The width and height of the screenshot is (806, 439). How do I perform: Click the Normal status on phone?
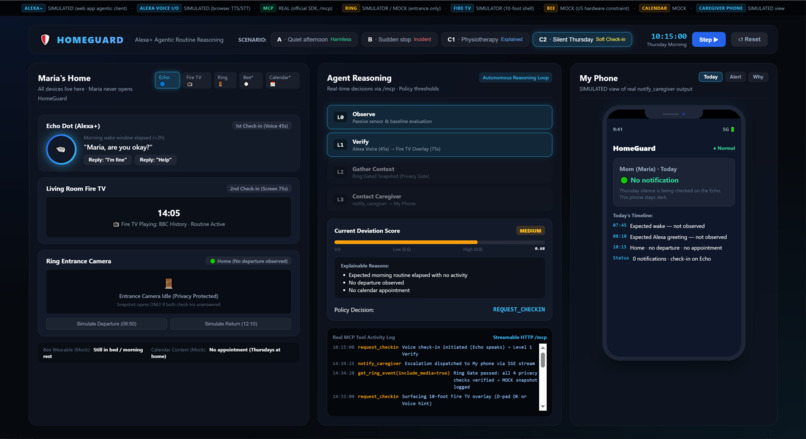point(724,148)
